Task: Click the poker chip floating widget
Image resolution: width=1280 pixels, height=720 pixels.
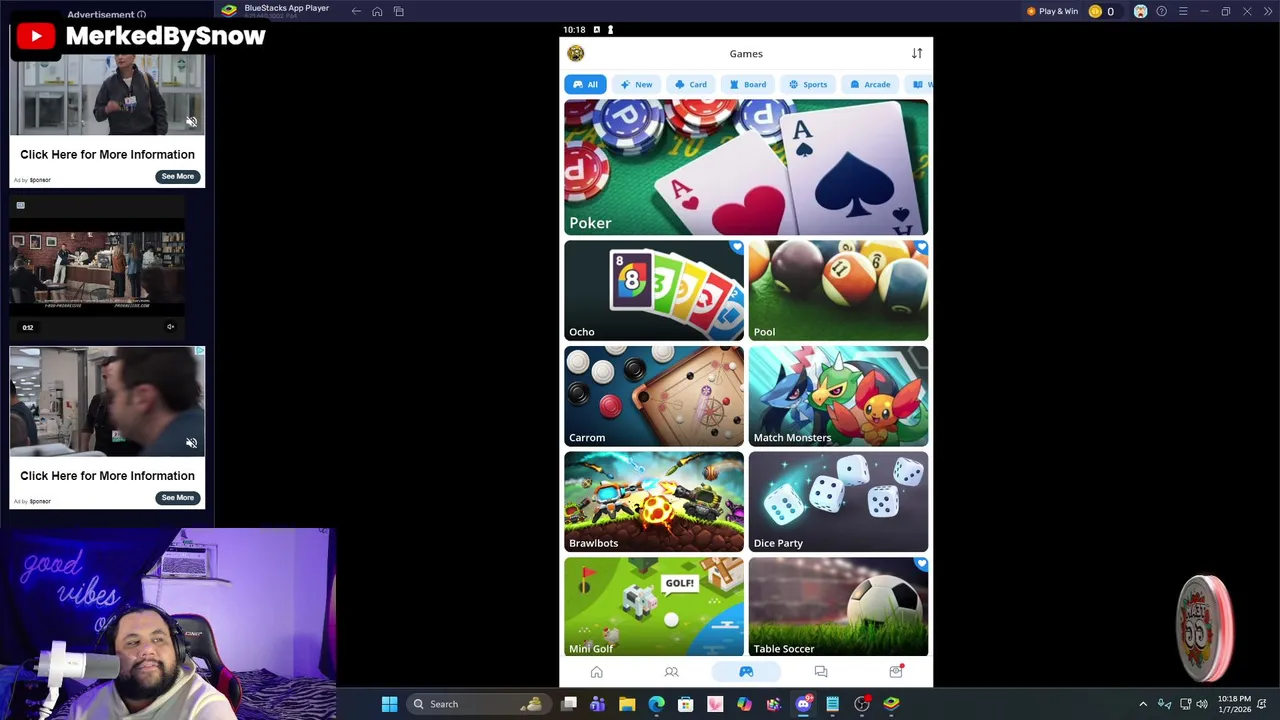Action: click(x=1205, y=627)
